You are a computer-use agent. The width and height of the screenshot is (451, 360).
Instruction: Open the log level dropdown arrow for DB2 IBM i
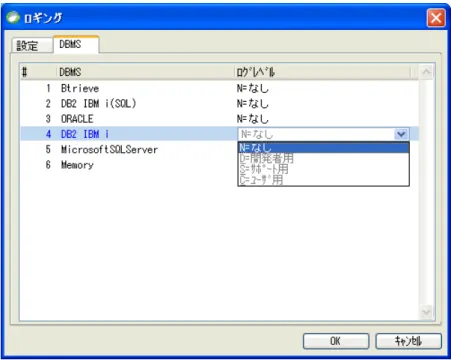[401, 134]
